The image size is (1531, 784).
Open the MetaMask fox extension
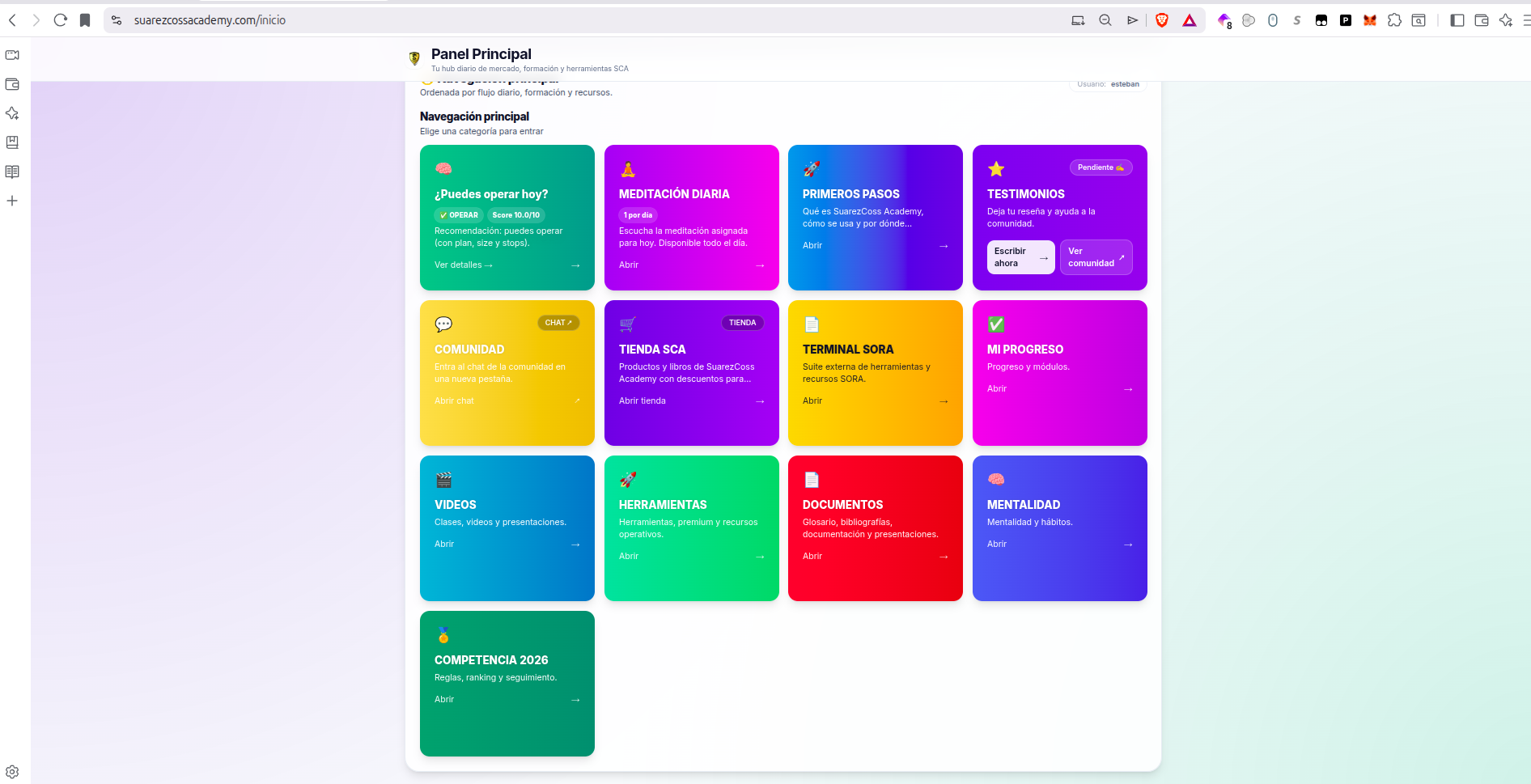click(1369, 20)
